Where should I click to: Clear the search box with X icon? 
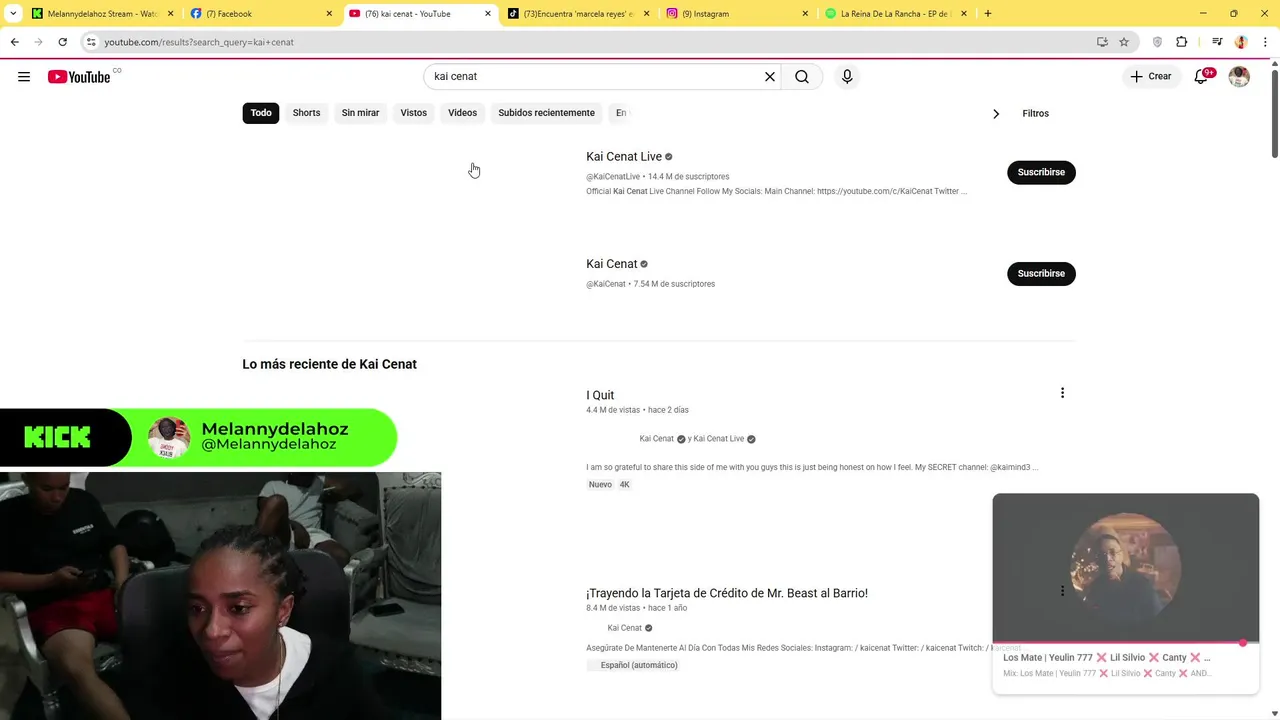tap(770, 77)
